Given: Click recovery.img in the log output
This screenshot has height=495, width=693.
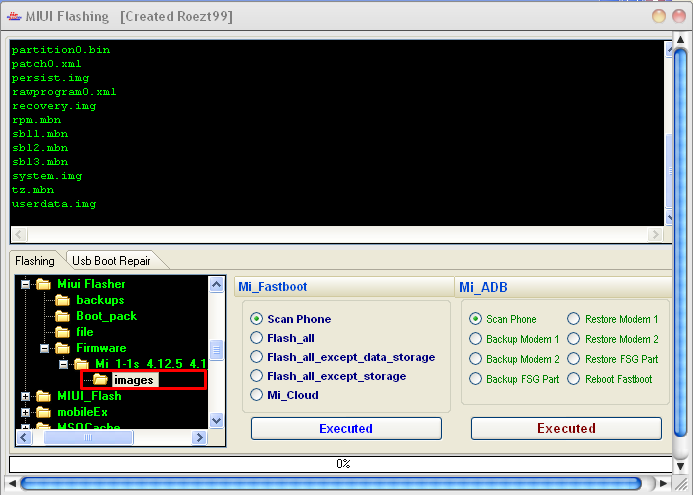Looking at the screenshot, I should [54, 106].
